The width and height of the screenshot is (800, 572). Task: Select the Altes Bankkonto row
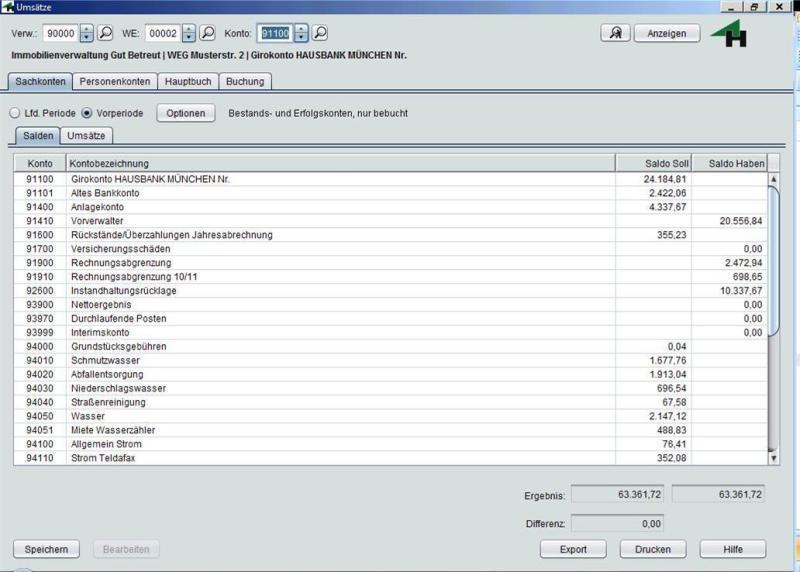pyautogui.click(x=390, y=193)
